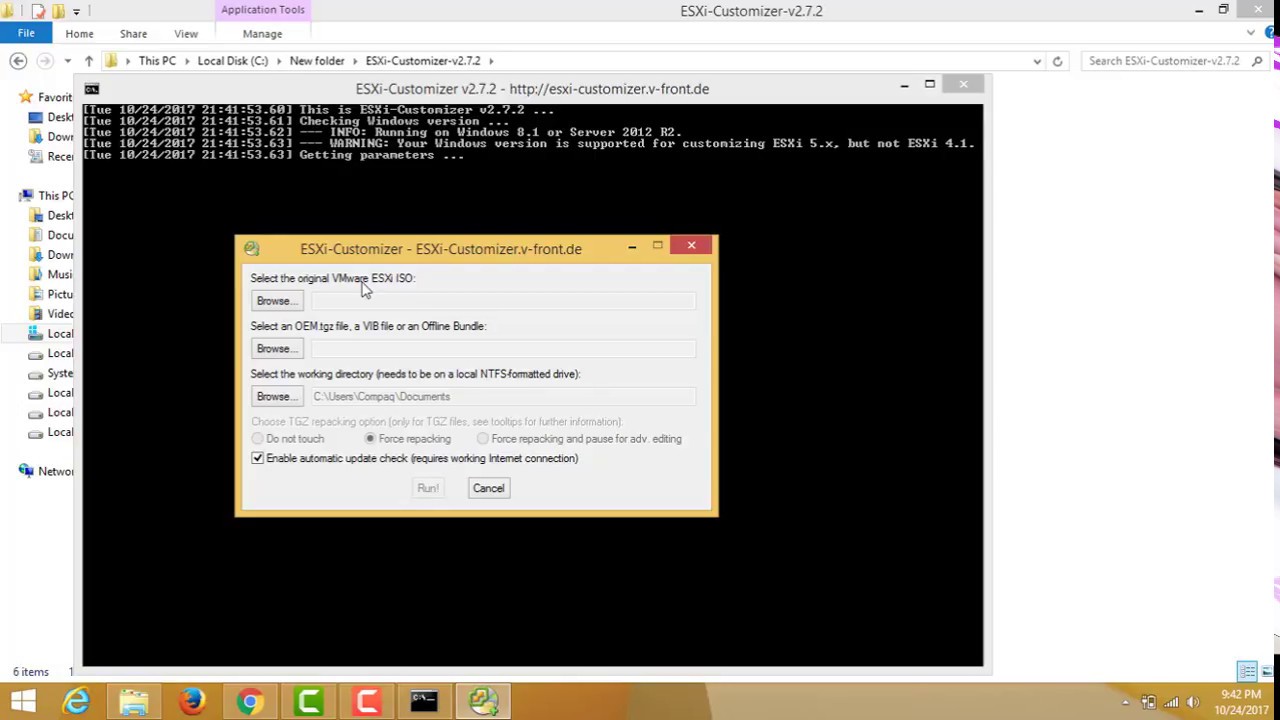Open the View ribbon tab
Screen dimensions: 1280x720
pos(186,34)
